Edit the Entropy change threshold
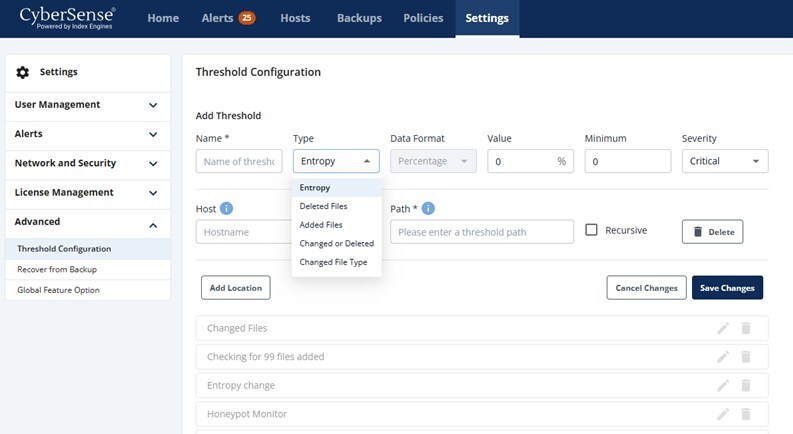 [x=723, y=385]
